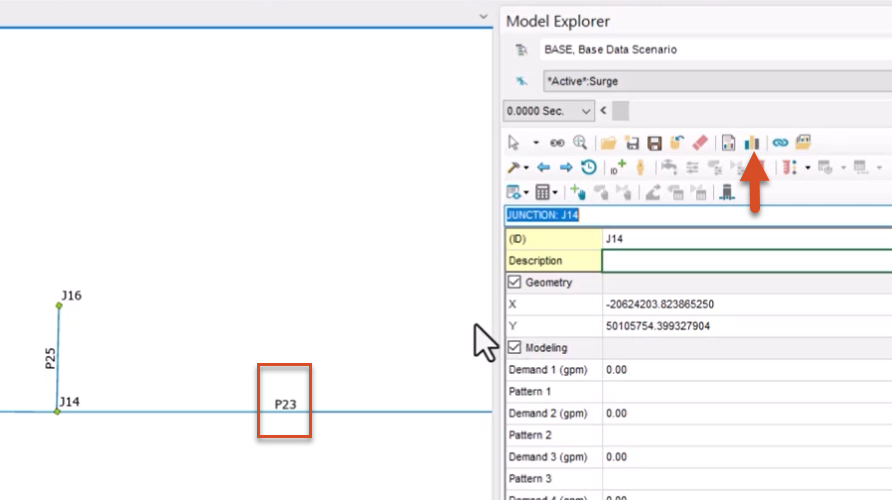Click the green plus hand icon

pos(578,192)
